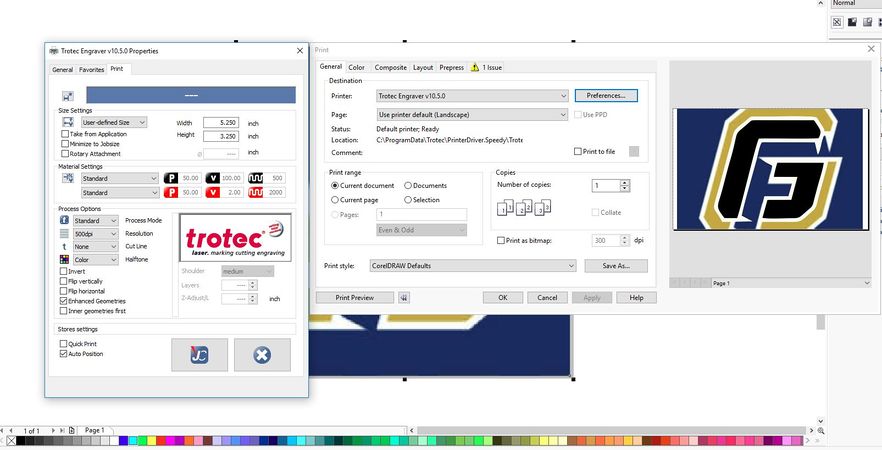Image resolution: width=882 pixels, height=450 pixels.
Task: Open the Print style CorelDRAW Defaults dropdown
Action: click(x=473, y=266)
